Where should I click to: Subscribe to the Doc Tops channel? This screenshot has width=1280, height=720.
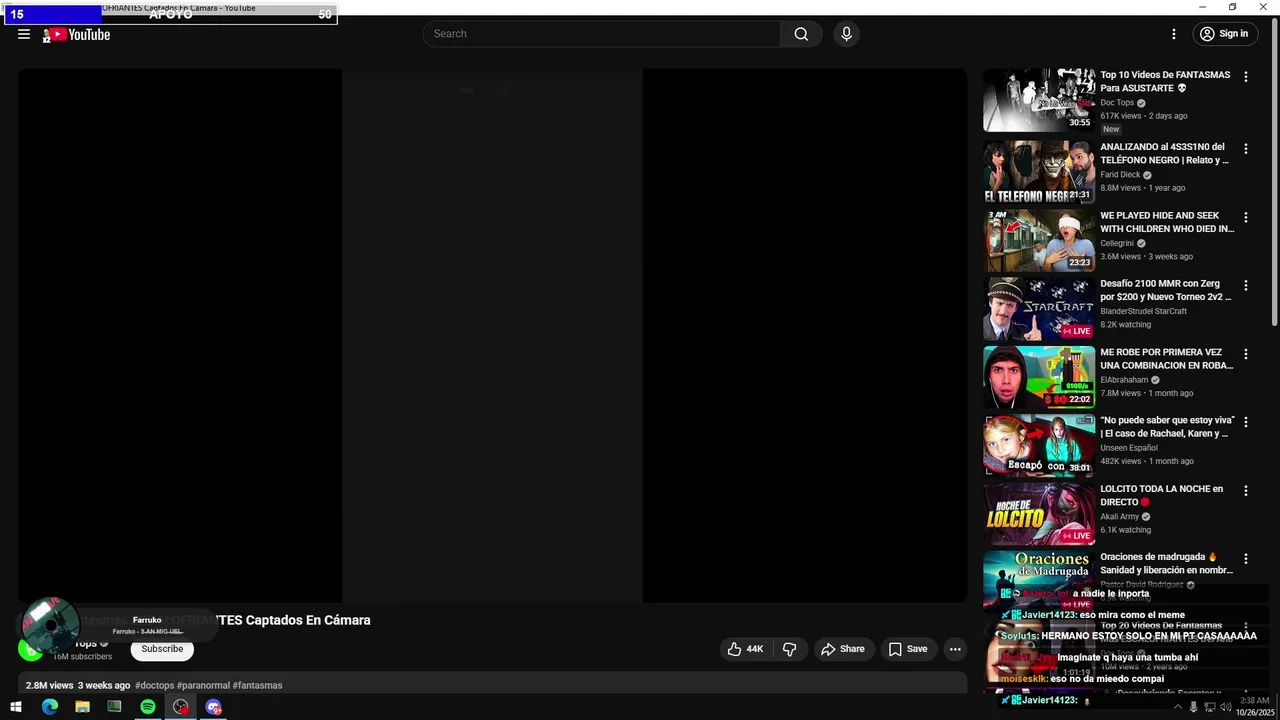click(162, 649)
